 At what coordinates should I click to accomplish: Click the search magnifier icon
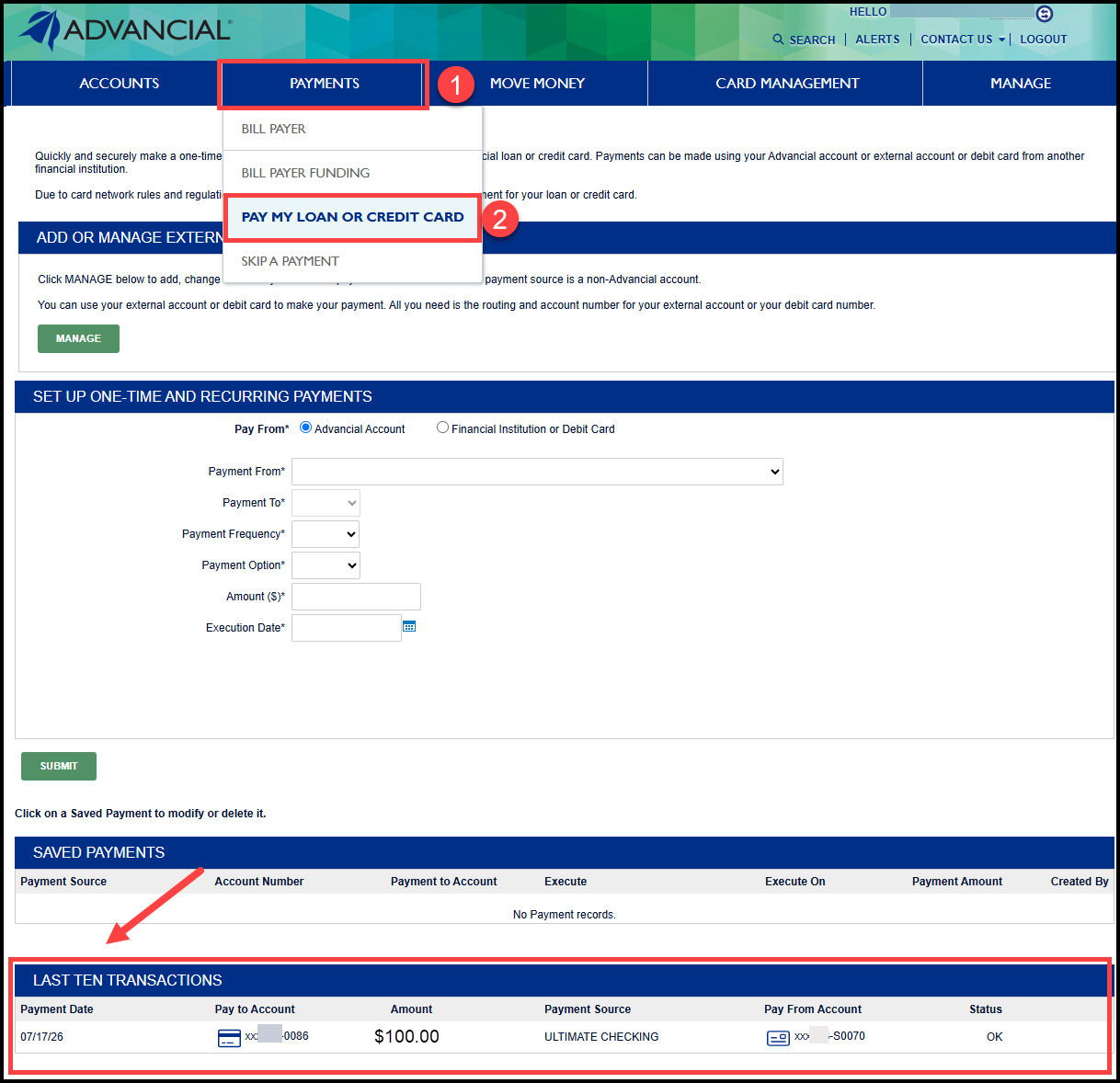click(x=778, y=40)
